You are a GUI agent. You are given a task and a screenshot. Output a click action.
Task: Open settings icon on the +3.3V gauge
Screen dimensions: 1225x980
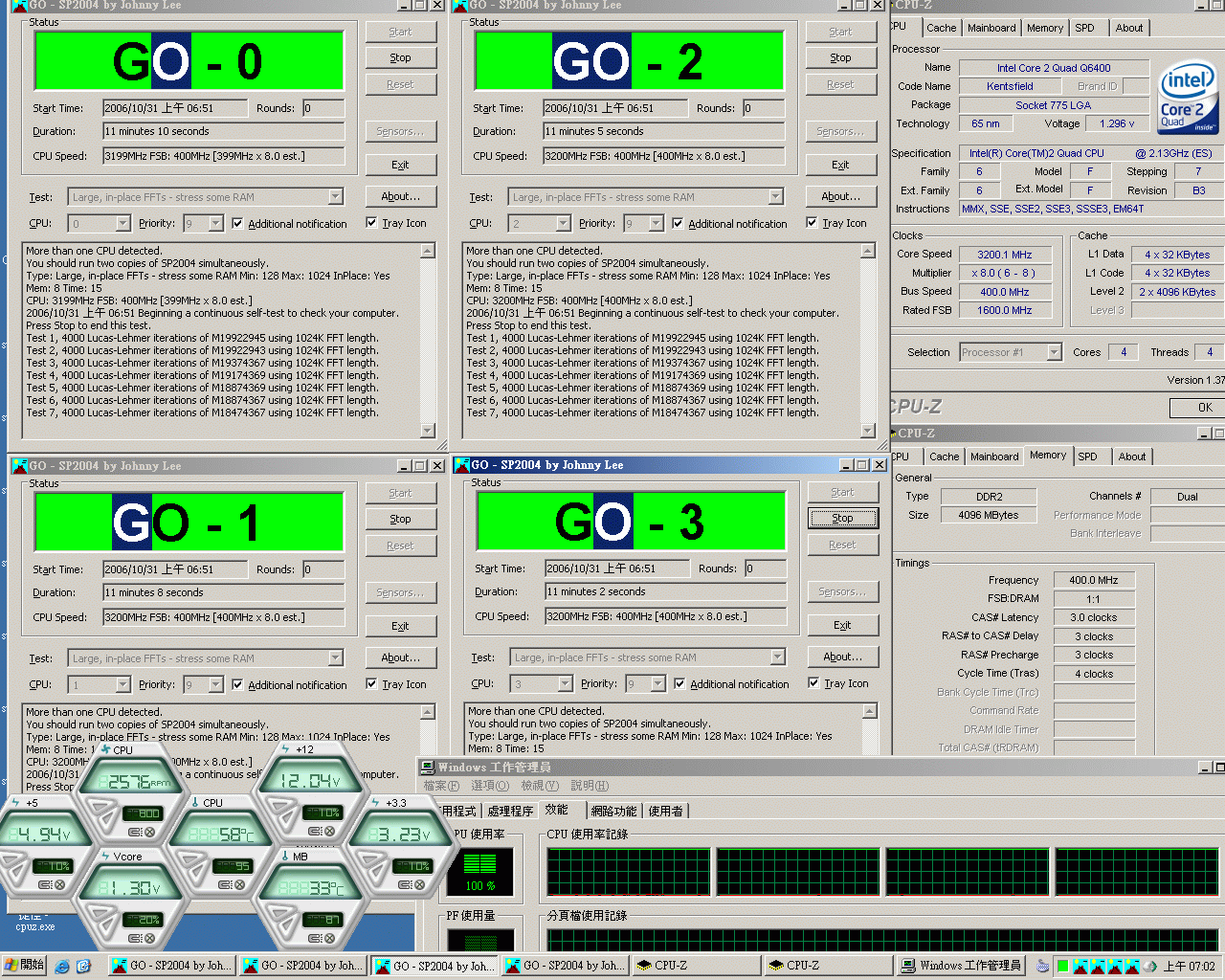coord(405,884)
